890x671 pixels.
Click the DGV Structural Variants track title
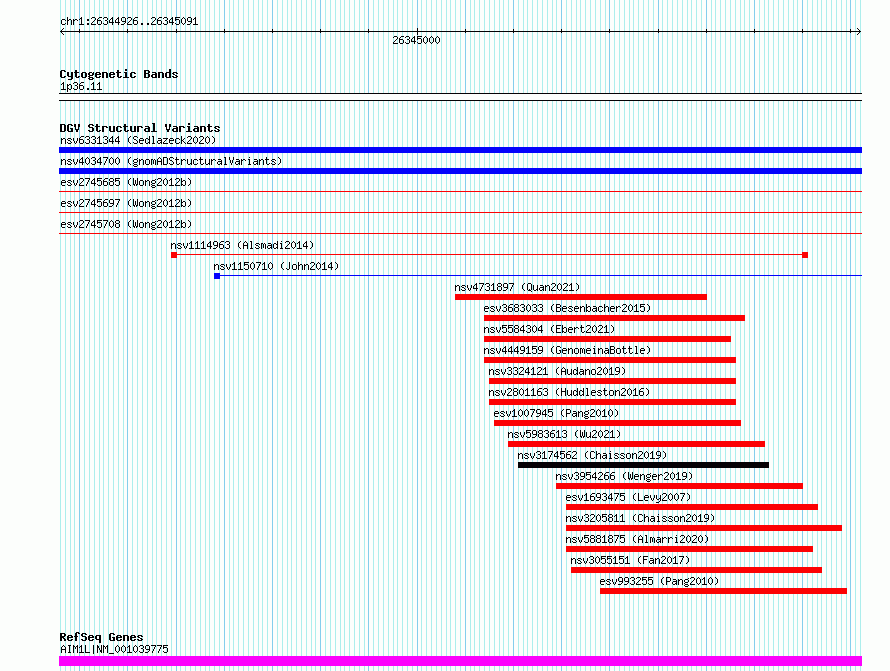click(x=140, y=128)
